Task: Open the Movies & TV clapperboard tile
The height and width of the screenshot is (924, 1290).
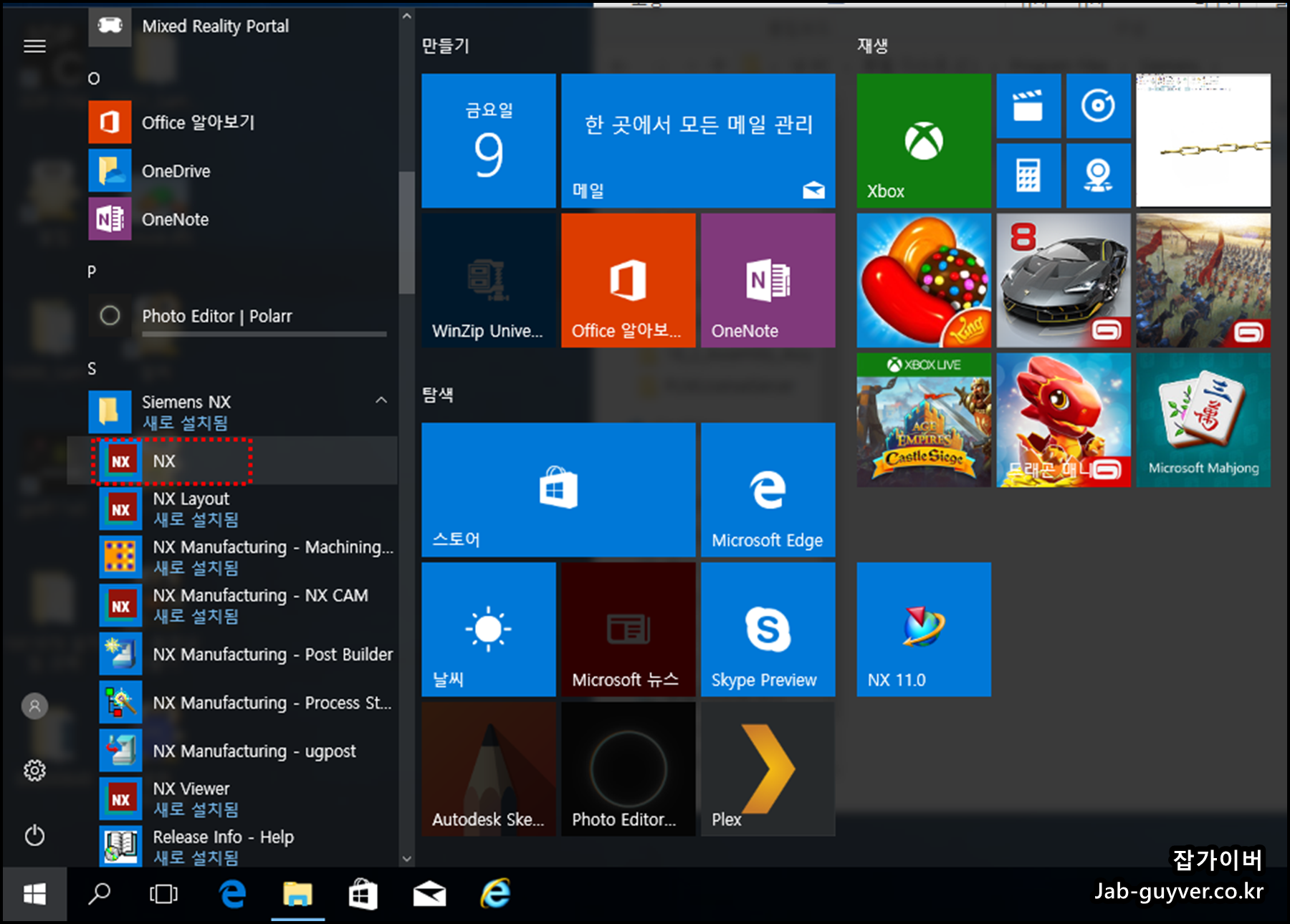Action: coord(1028,106)
